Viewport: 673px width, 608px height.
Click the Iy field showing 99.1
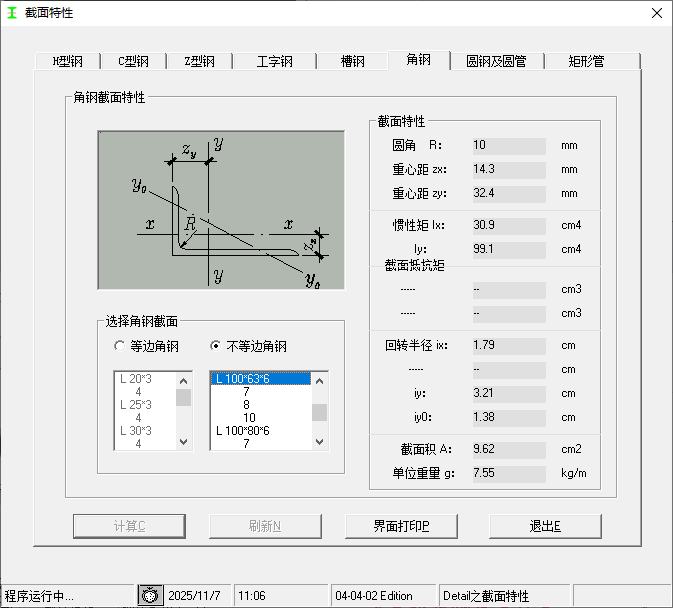[x=509, y=249]
